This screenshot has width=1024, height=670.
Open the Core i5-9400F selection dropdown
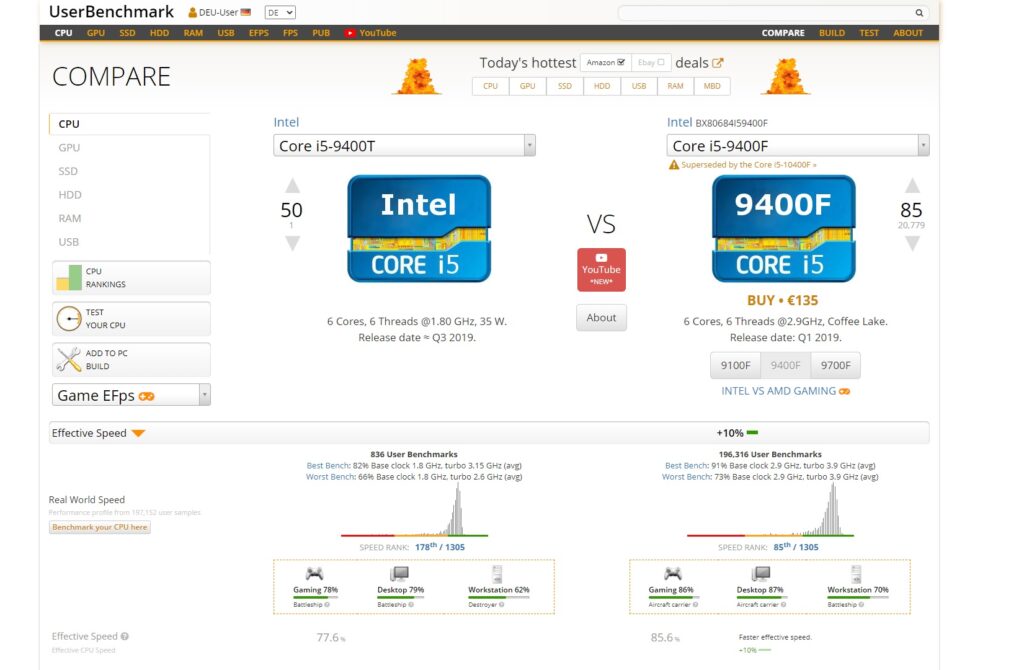click(798, 146)
